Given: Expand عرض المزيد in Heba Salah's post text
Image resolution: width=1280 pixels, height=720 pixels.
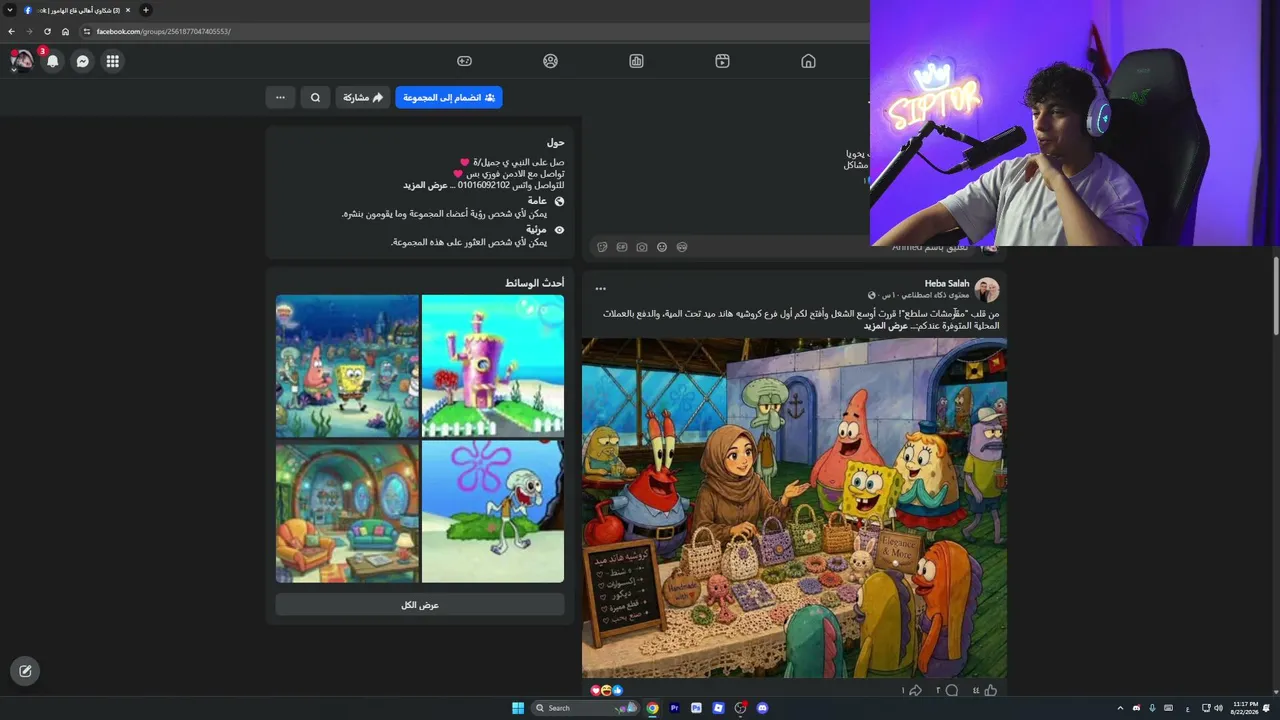Looking at the screenshot, I should (886, 326).
